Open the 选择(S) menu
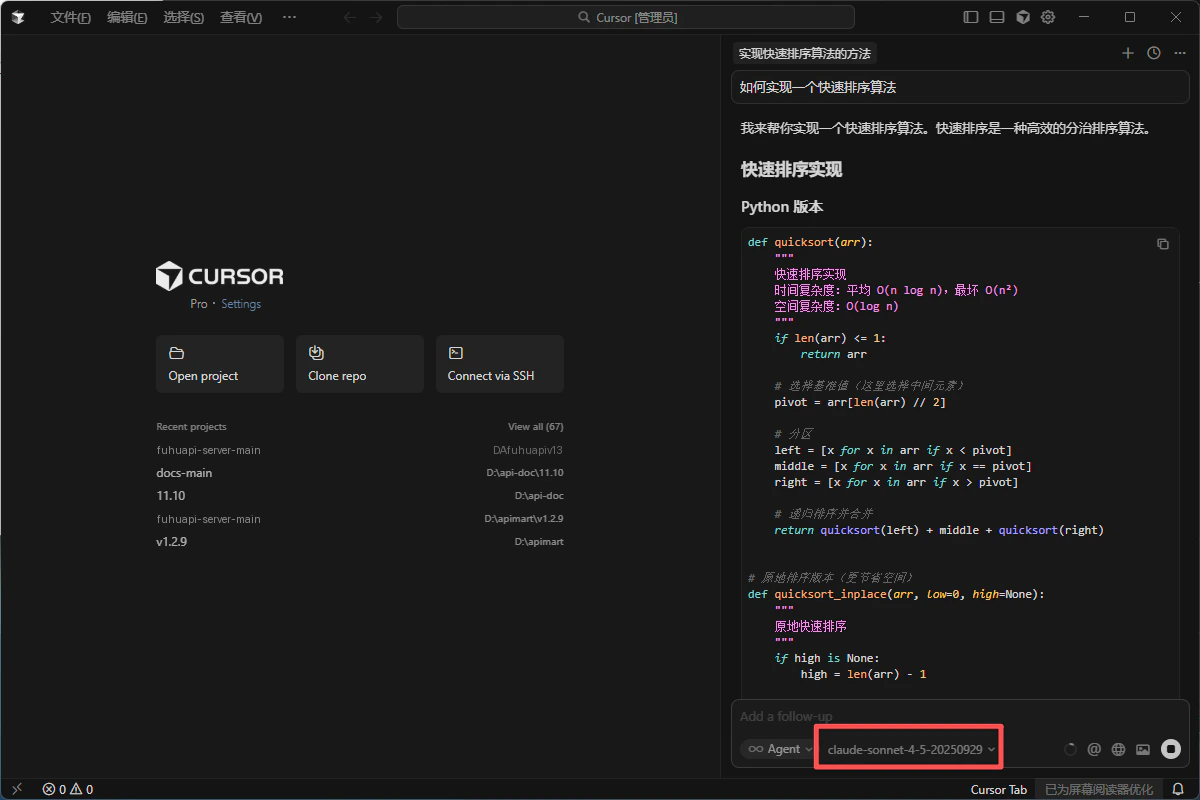 pyautogui.click(x=184, y=17)
